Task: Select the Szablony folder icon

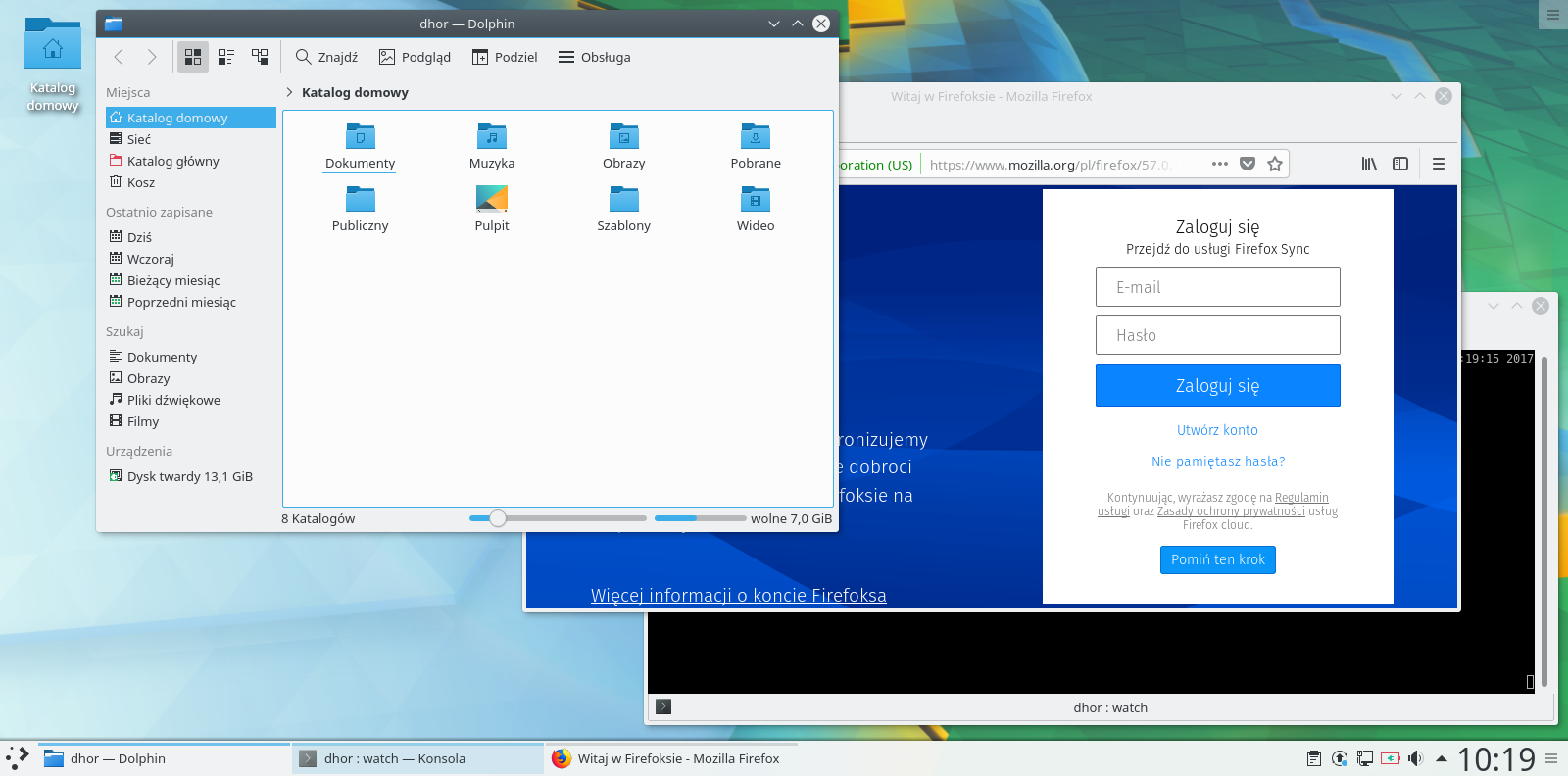Action: tap(624, 199)
